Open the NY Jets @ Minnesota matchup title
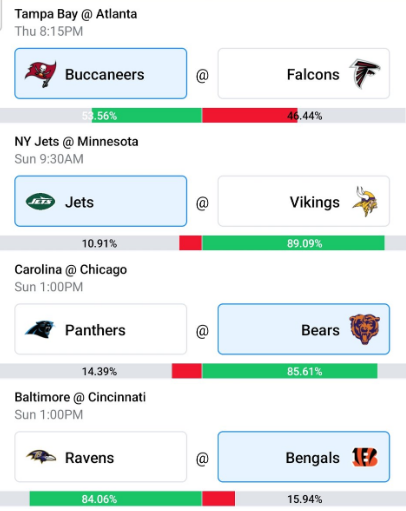The width and height of the screenshot is (406, 511). point(76,142)
